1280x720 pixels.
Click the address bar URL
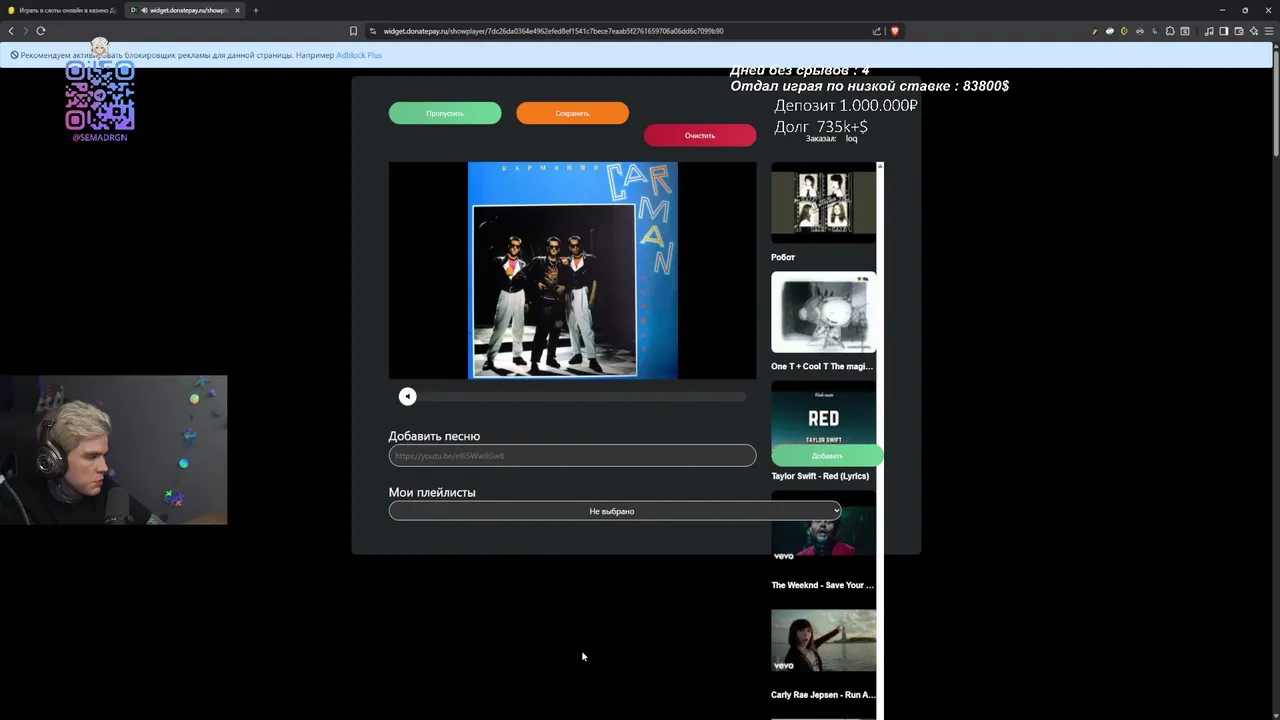553,31
